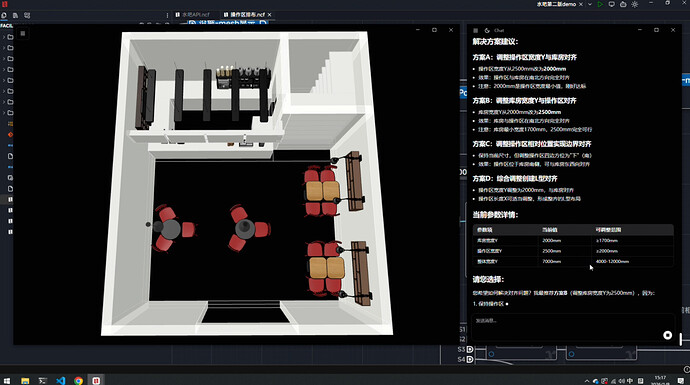
Task: Close the demo project tab with its X
Action: [581, 4]
